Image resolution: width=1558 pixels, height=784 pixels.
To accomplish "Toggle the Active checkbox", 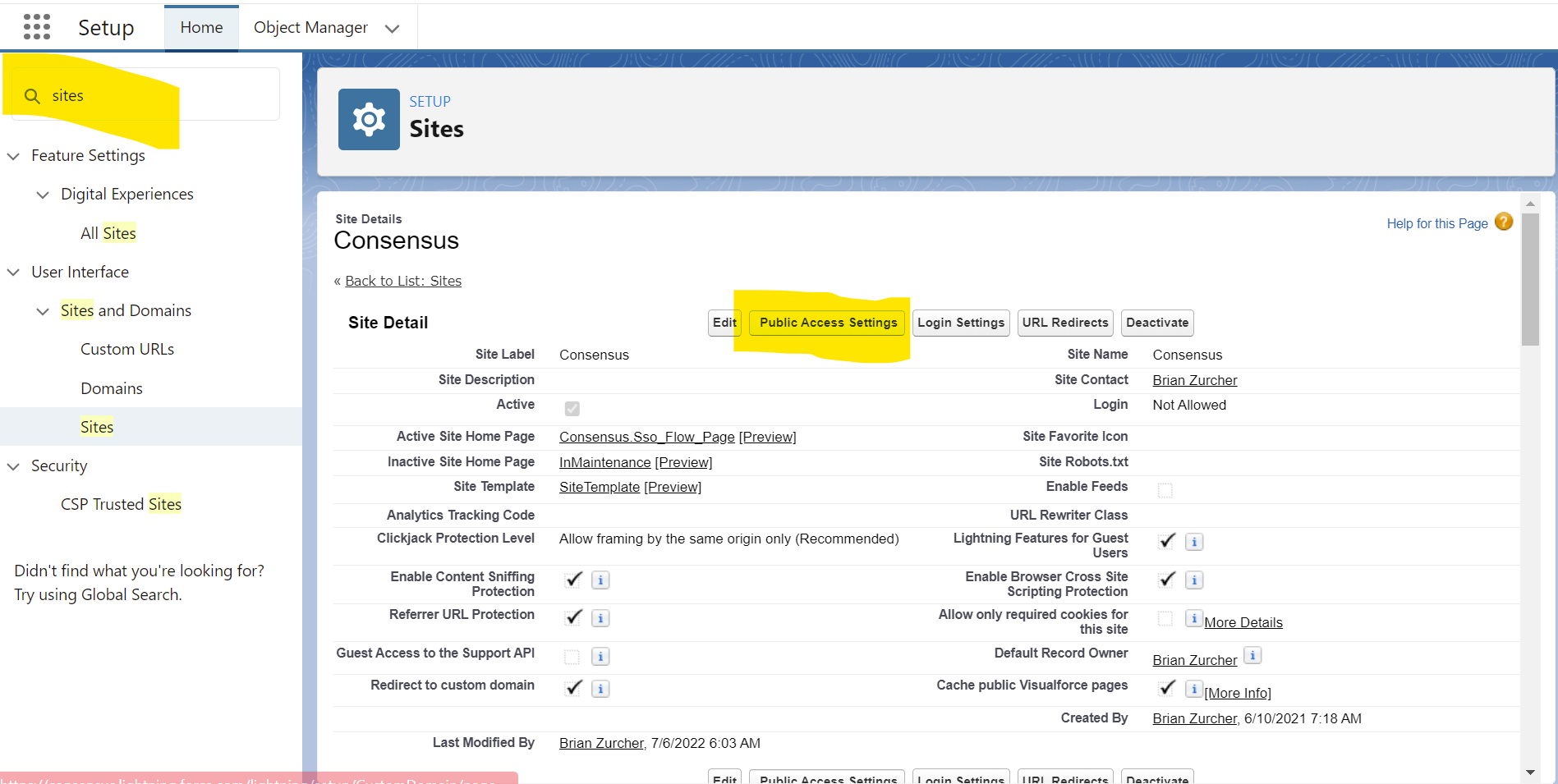I will (x=572, y=409).
